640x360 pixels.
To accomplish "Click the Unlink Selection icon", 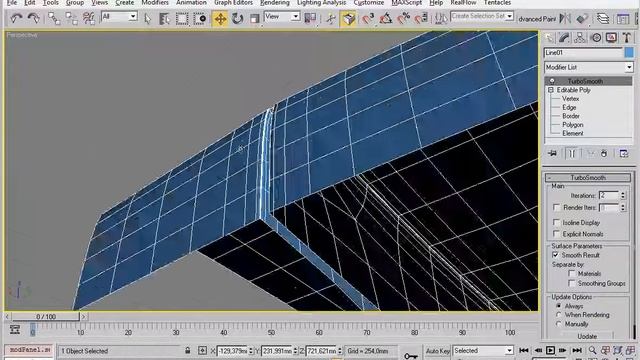I will click(71, 18).
